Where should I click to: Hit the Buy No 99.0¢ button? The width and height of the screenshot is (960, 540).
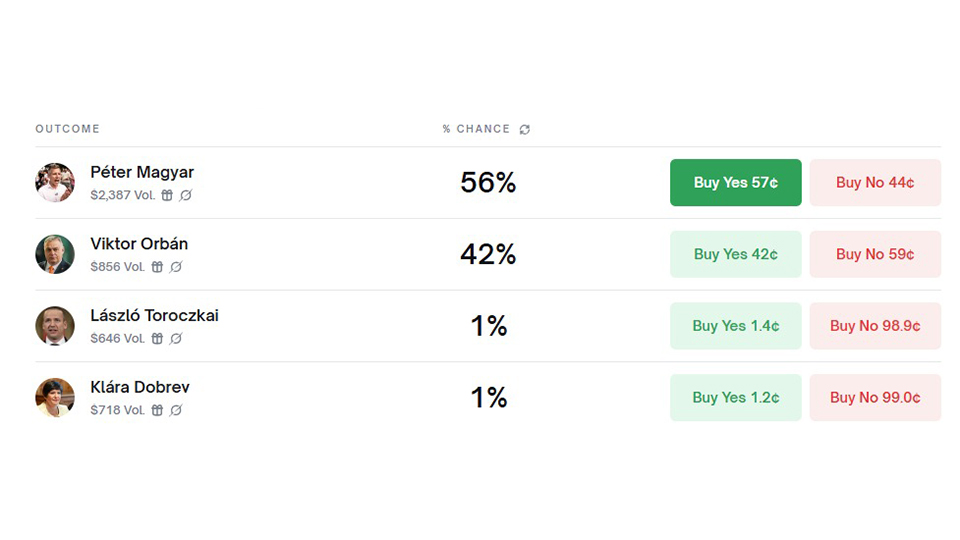coord(875,397)
